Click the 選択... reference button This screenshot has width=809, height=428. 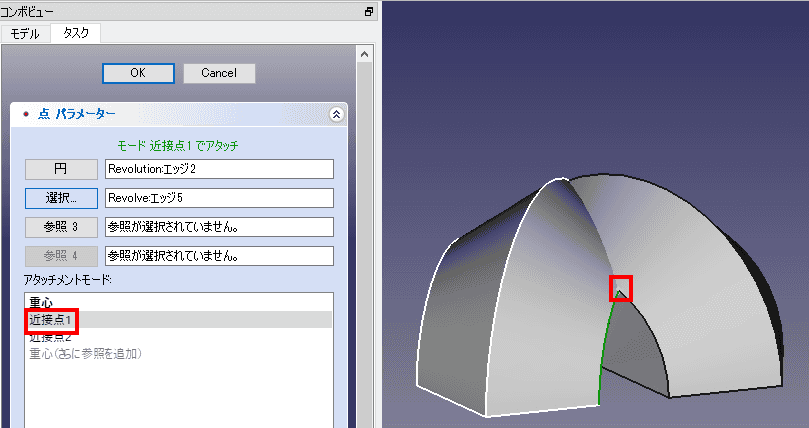61,198
